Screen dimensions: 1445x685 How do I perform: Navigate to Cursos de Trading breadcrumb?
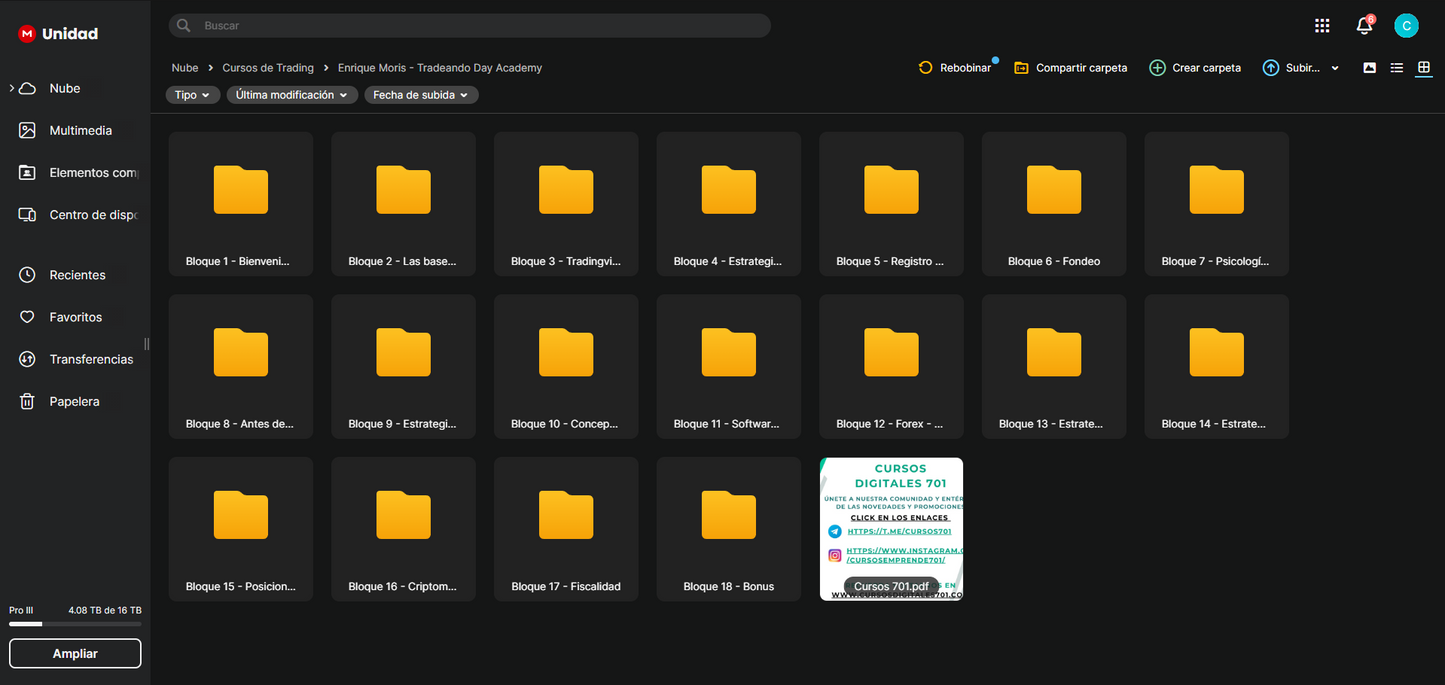click(x=268, y=68)
